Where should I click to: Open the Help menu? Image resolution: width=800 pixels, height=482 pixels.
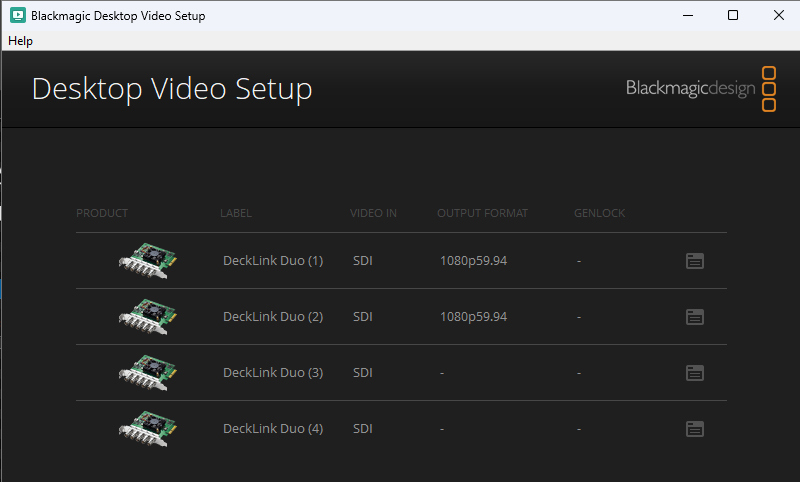20,41
